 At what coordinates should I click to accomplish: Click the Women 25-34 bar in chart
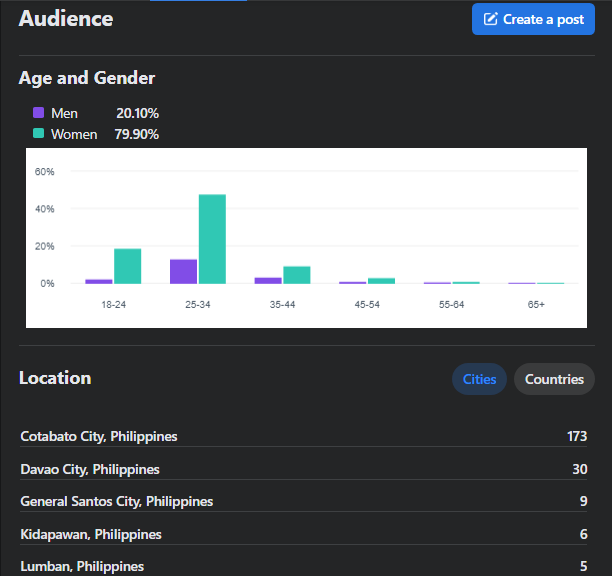212,239
